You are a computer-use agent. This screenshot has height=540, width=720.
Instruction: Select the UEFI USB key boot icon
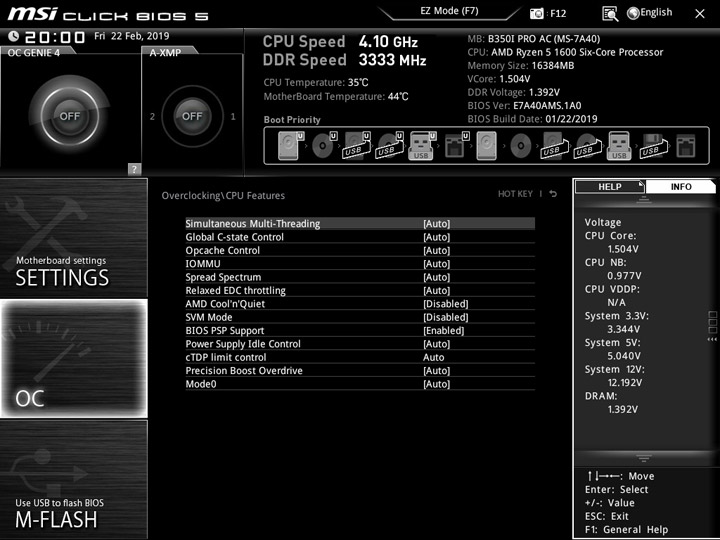(x=422, y=146)
